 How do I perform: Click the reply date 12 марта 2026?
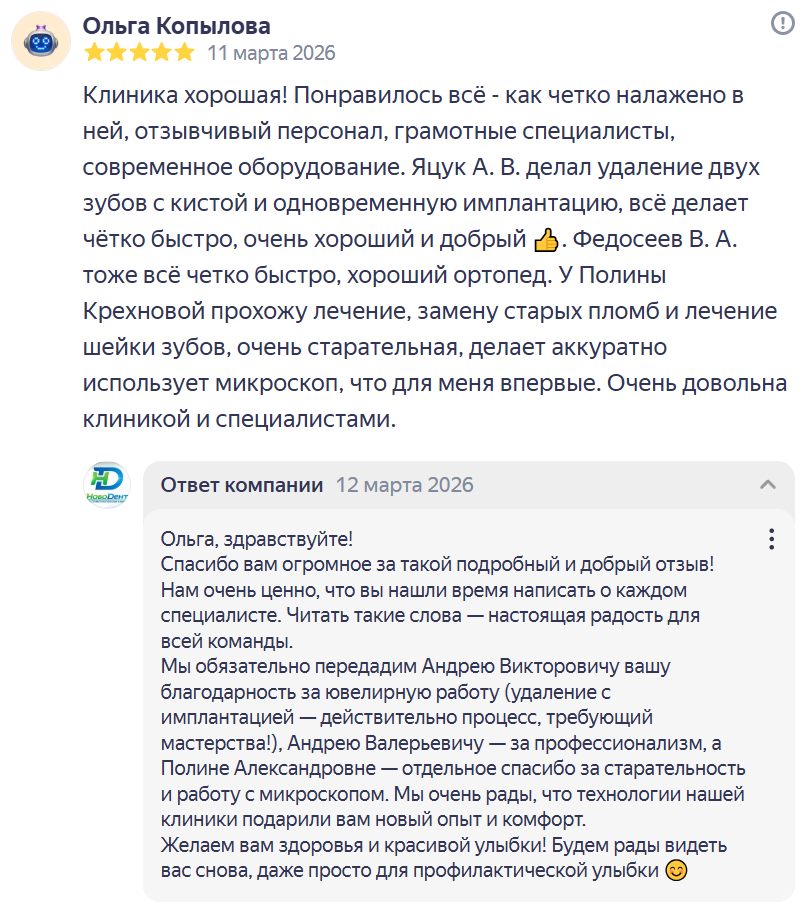(x=404, y=485)
